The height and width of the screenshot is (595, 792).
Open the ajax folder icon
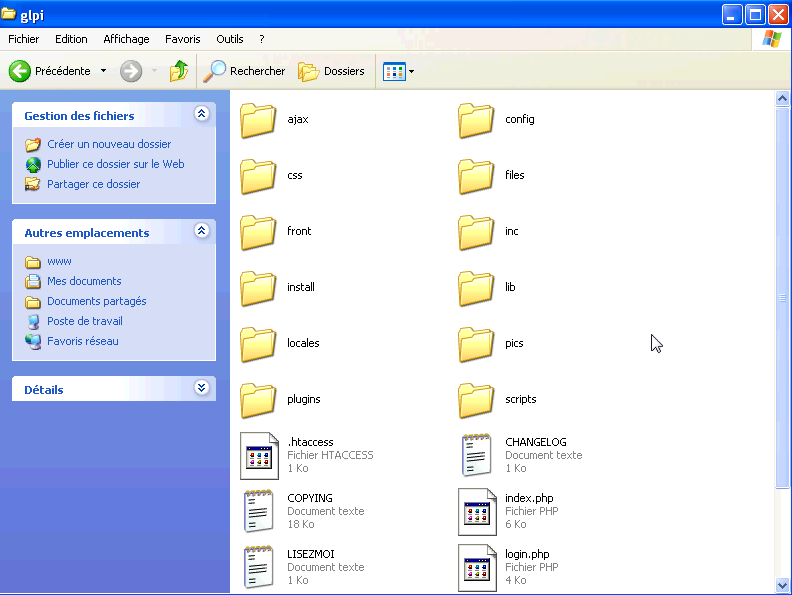pos(258,120)
